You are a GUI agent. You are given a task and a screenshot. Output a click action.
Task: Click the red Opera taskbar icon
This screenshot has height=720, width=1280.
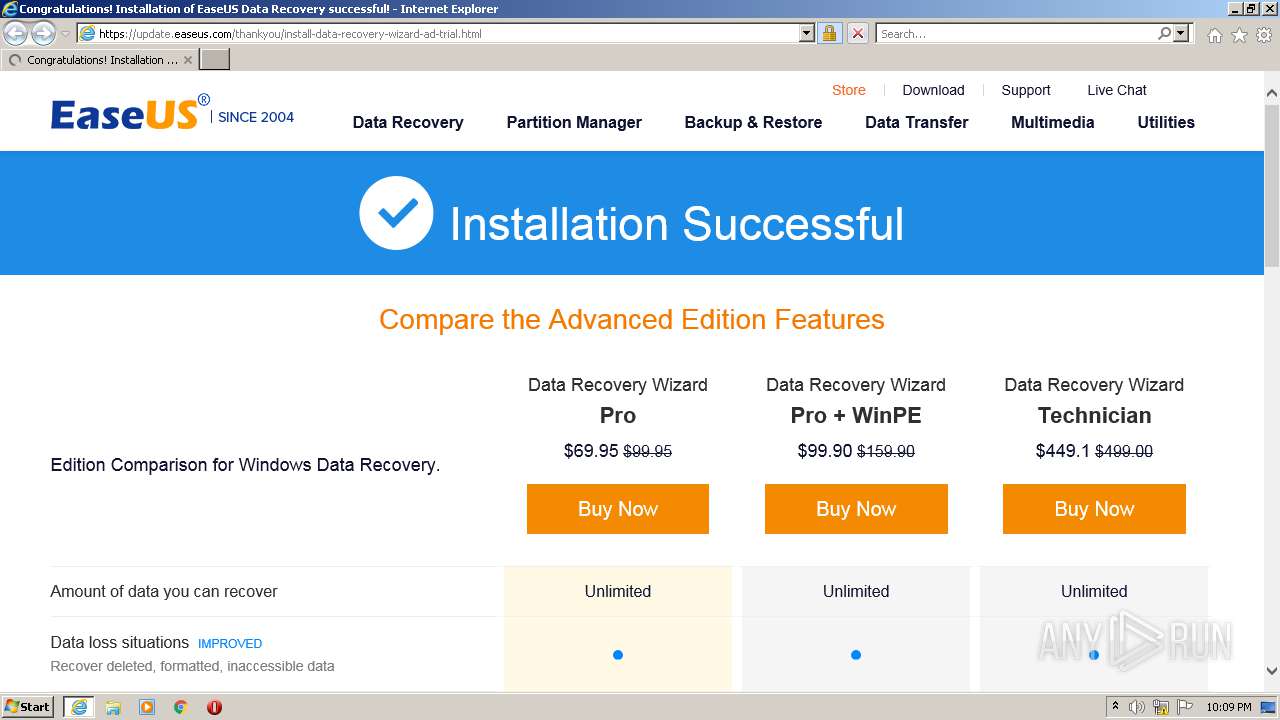[214, 707]
